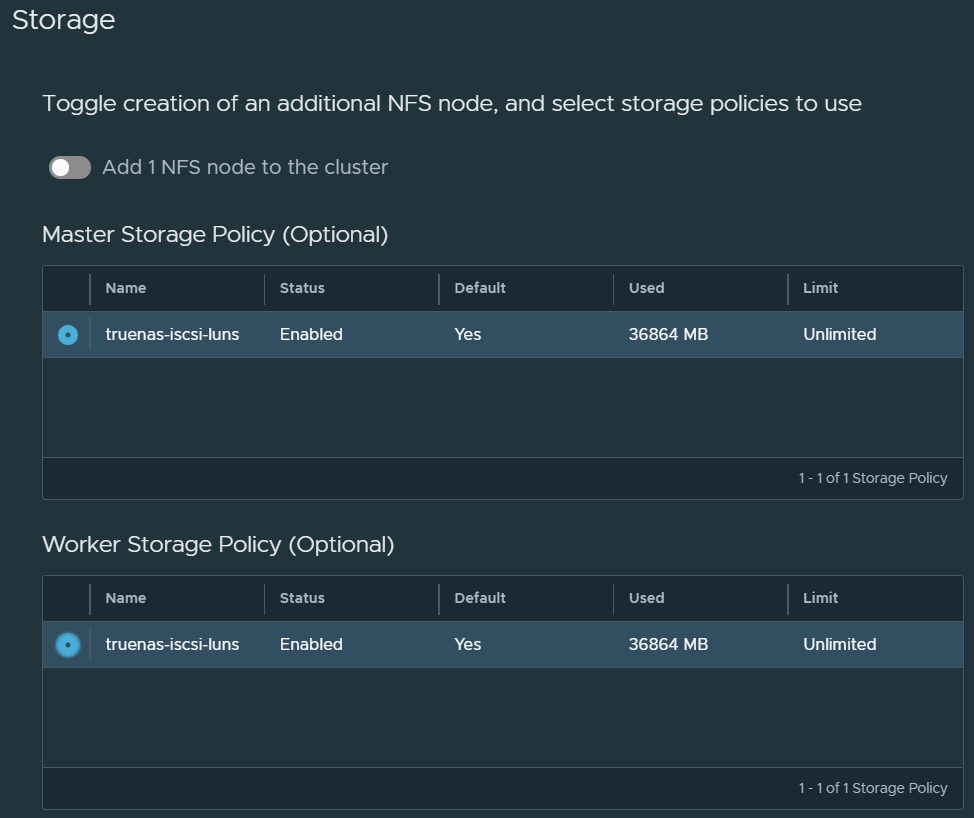The height and width of the screenshot is (818, 974).
Task: Select truenas-iscsi-luns radio in Master Storage Policy
Action: [68, 335]
